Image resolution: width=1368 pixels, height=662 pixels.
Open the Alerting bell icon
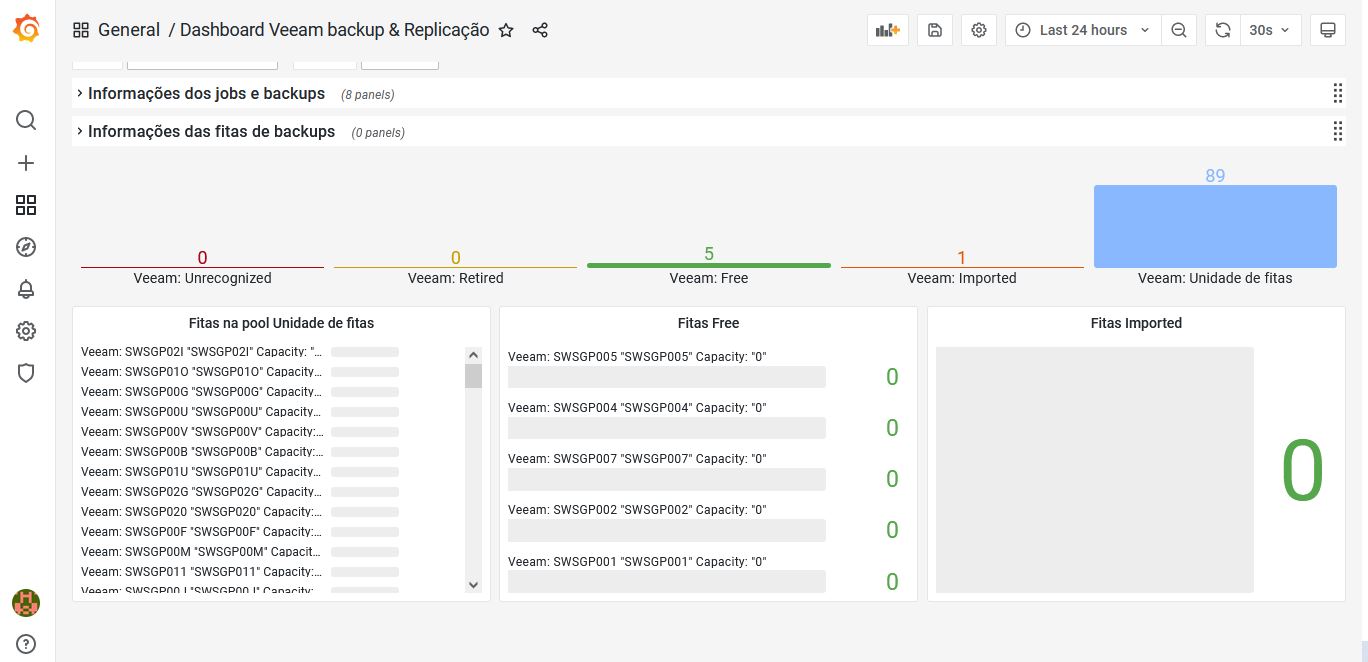pyautogui.click(x=27, y=289)
